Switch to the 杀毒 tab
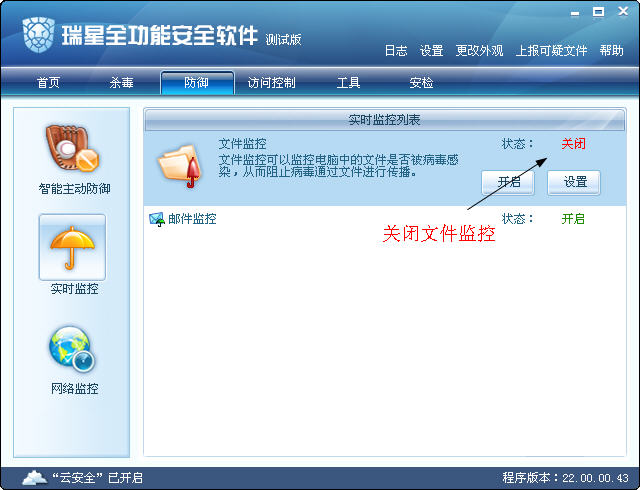This screenshot has height=490, width=640. 121,83
